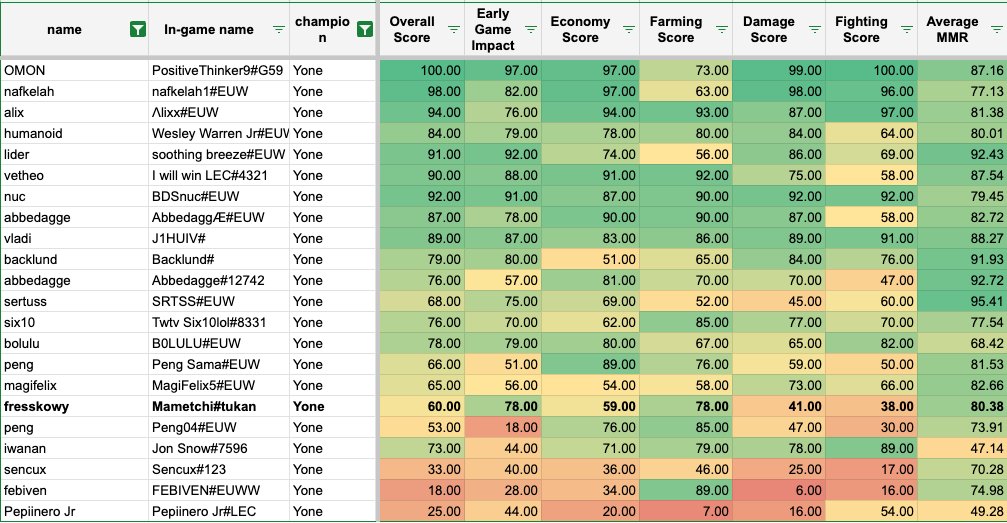Select the 'name' column header
1007x523 pixels.
(74, 30)
